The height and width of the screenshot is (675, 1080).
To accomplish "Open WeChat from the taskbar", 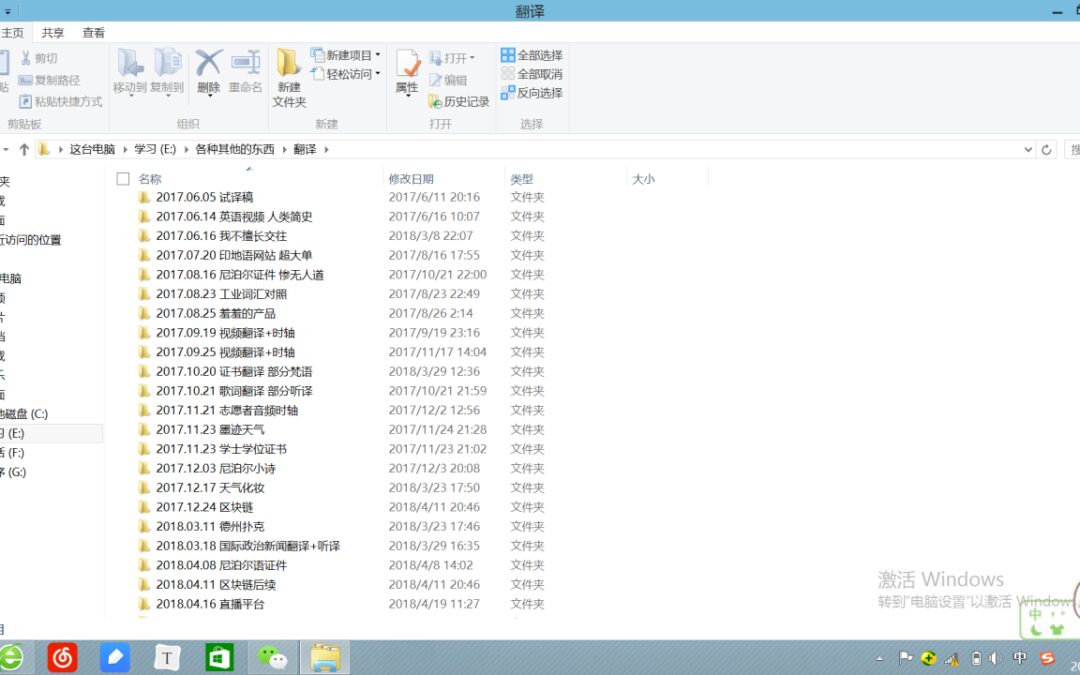I will pos(272,658).
